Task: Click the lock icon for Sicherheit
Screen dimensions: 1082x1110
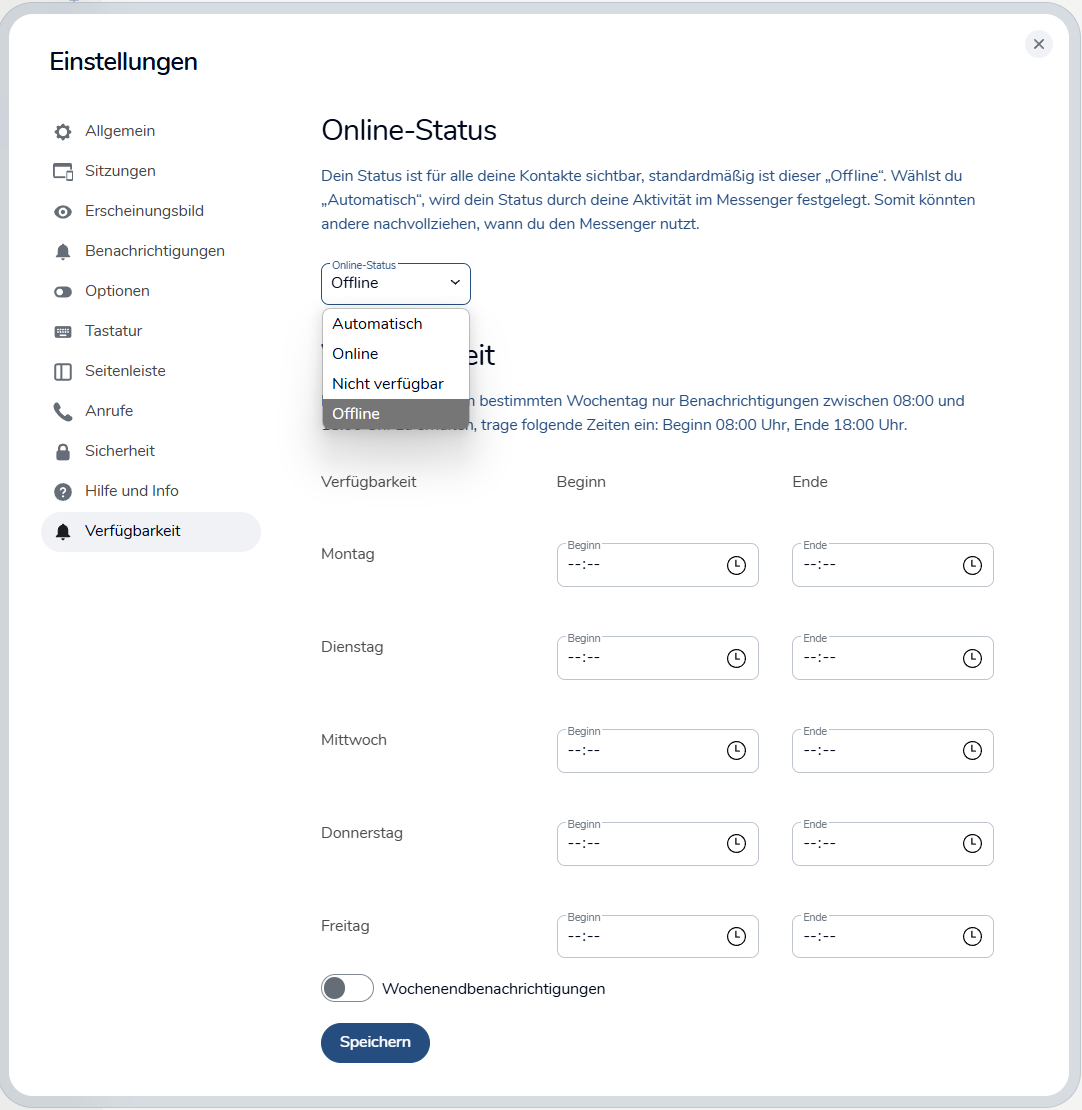Action: pyautogui.click(x=63, y=452)
